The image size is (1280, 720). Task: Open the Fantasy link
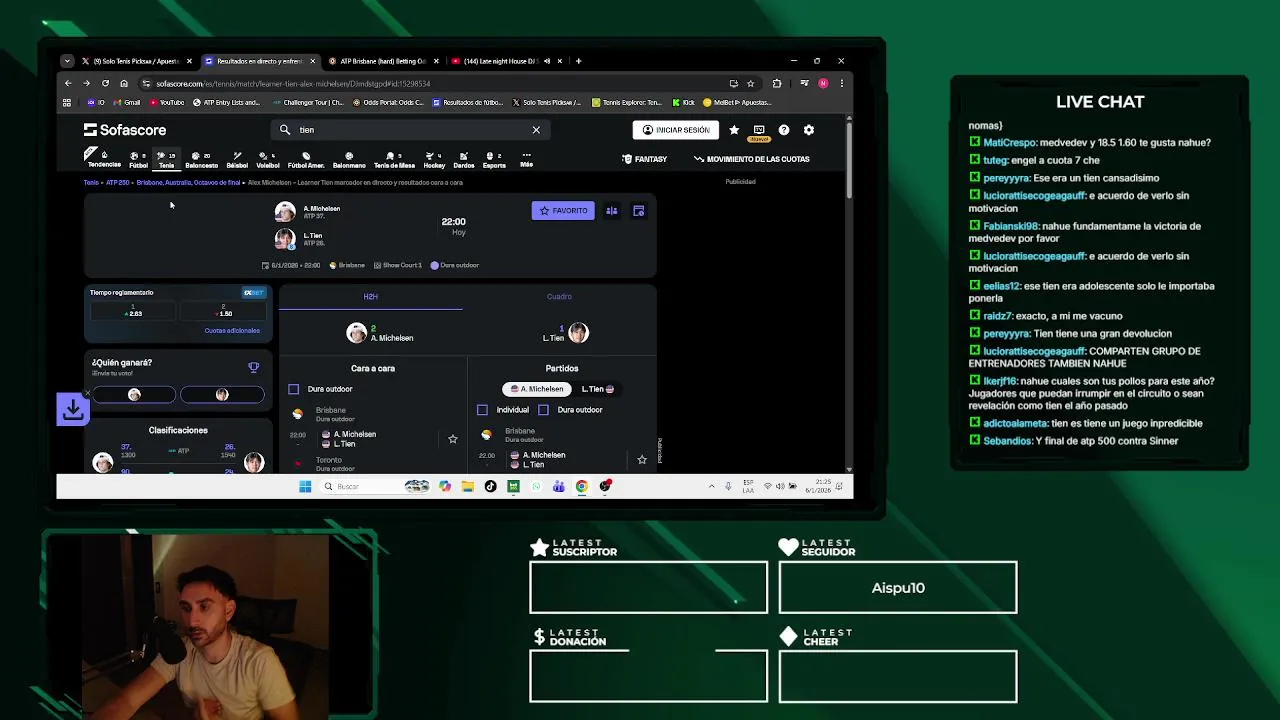click(644, 159)
